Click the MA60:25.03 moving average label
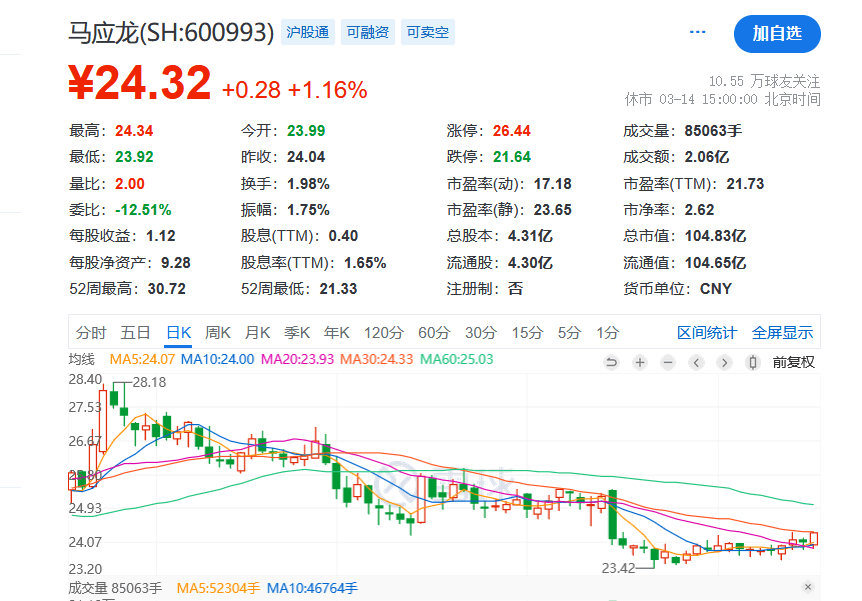 point(457,360)
